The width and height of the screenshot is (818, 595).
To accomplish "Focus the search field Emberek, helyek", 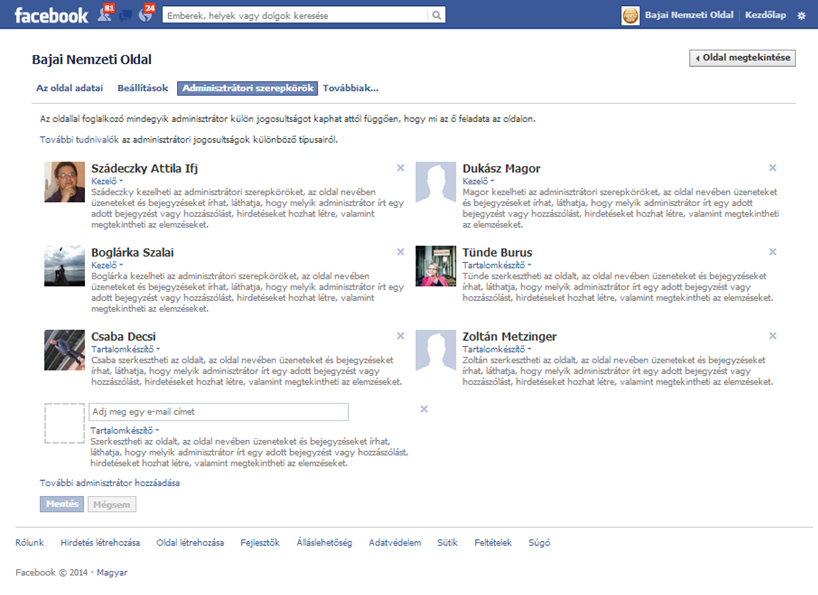I will click(x=295, y=16).
